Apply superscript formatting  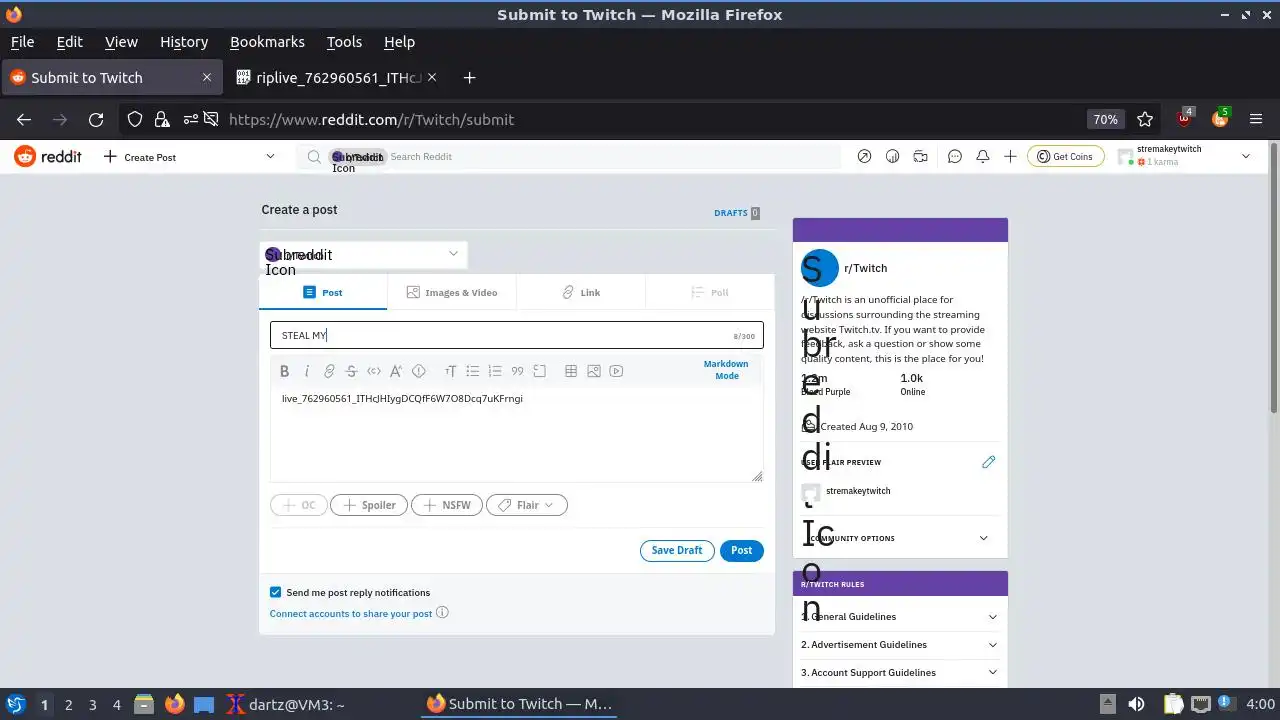pyautogui.click(x=396, y=371)
